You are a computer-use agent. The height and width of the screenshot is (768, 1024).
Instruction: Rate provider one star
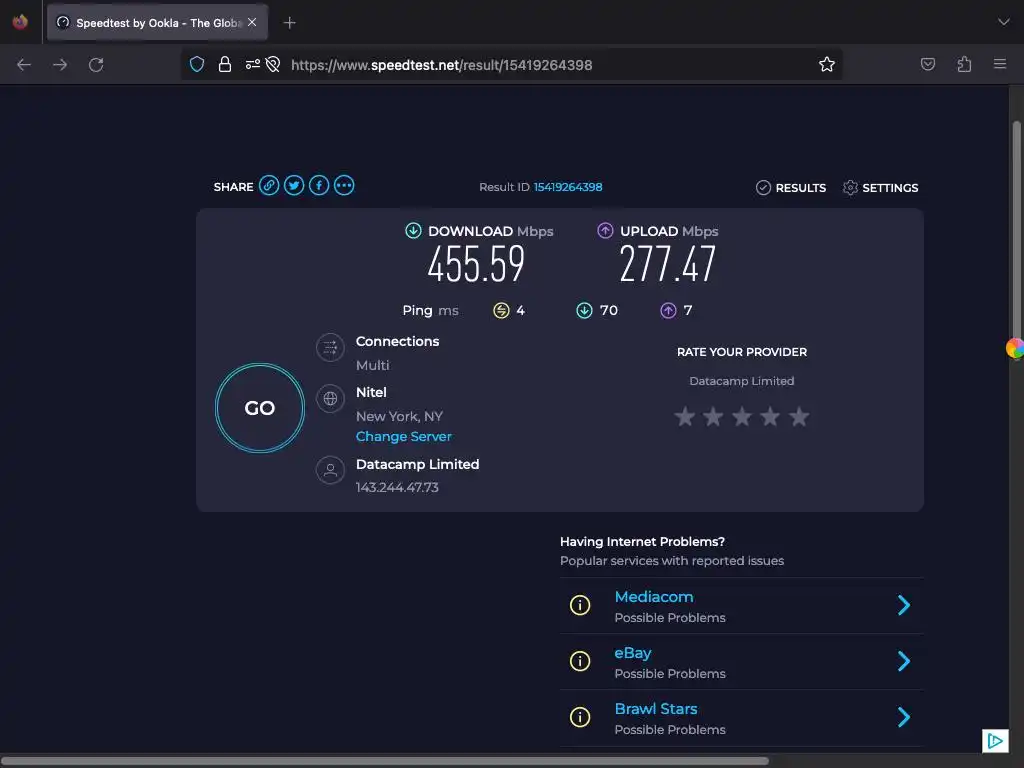click(685, 416)
